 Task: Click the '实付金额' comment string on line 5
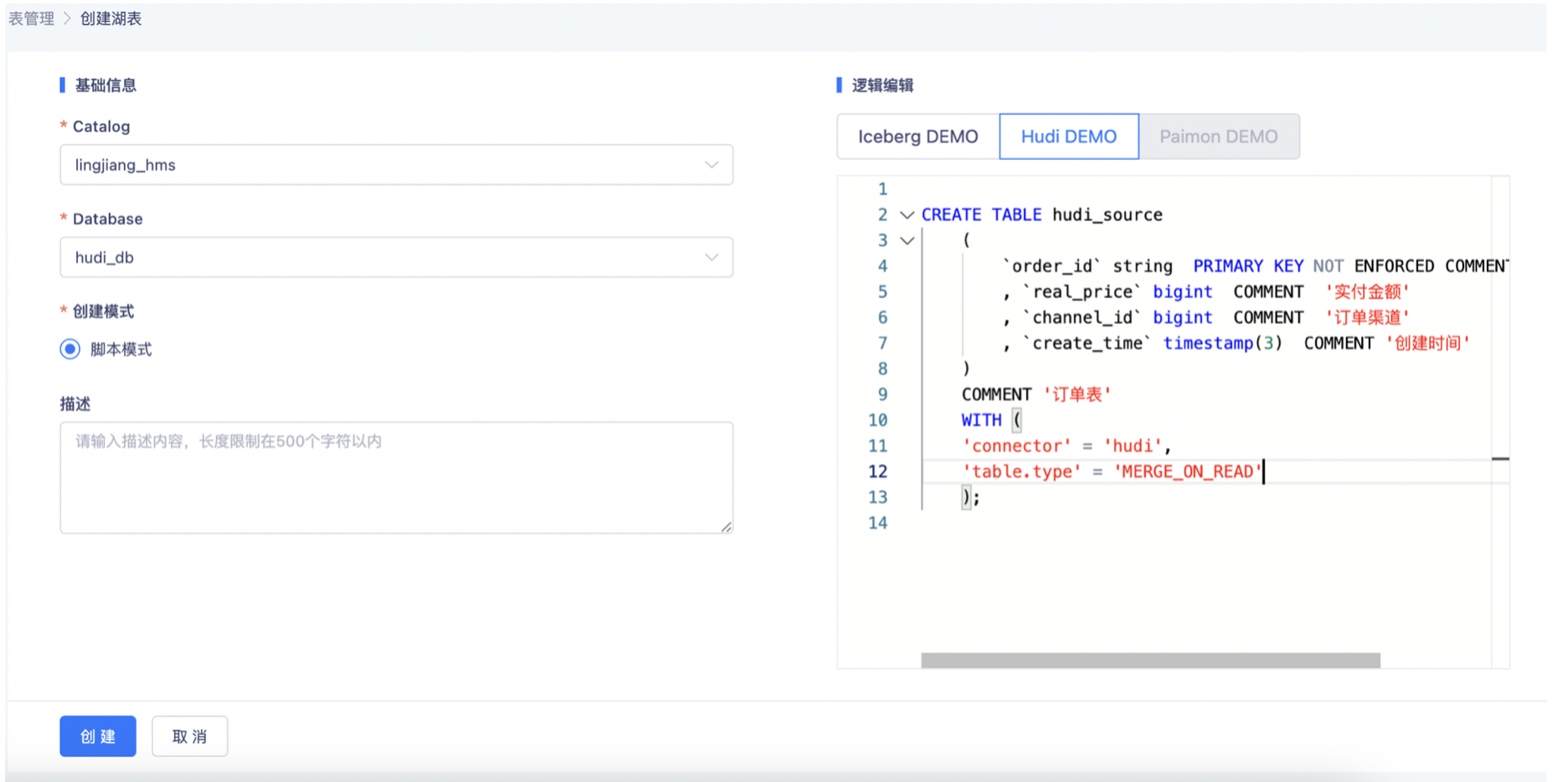[x=1368, y=292]
